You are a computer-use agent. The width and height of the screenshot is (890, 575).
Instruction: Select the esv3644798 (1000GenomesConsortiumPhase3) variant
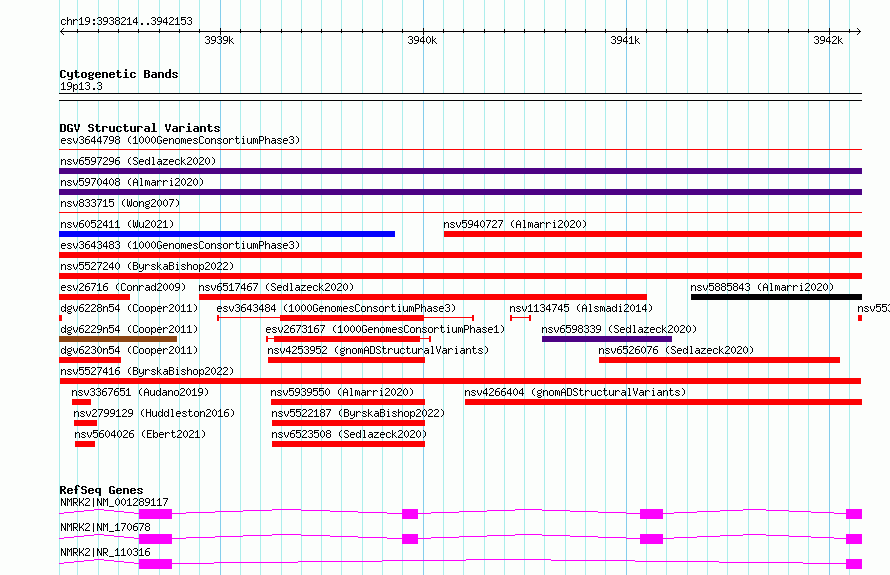pyautogui.click(x=180, y=140)
